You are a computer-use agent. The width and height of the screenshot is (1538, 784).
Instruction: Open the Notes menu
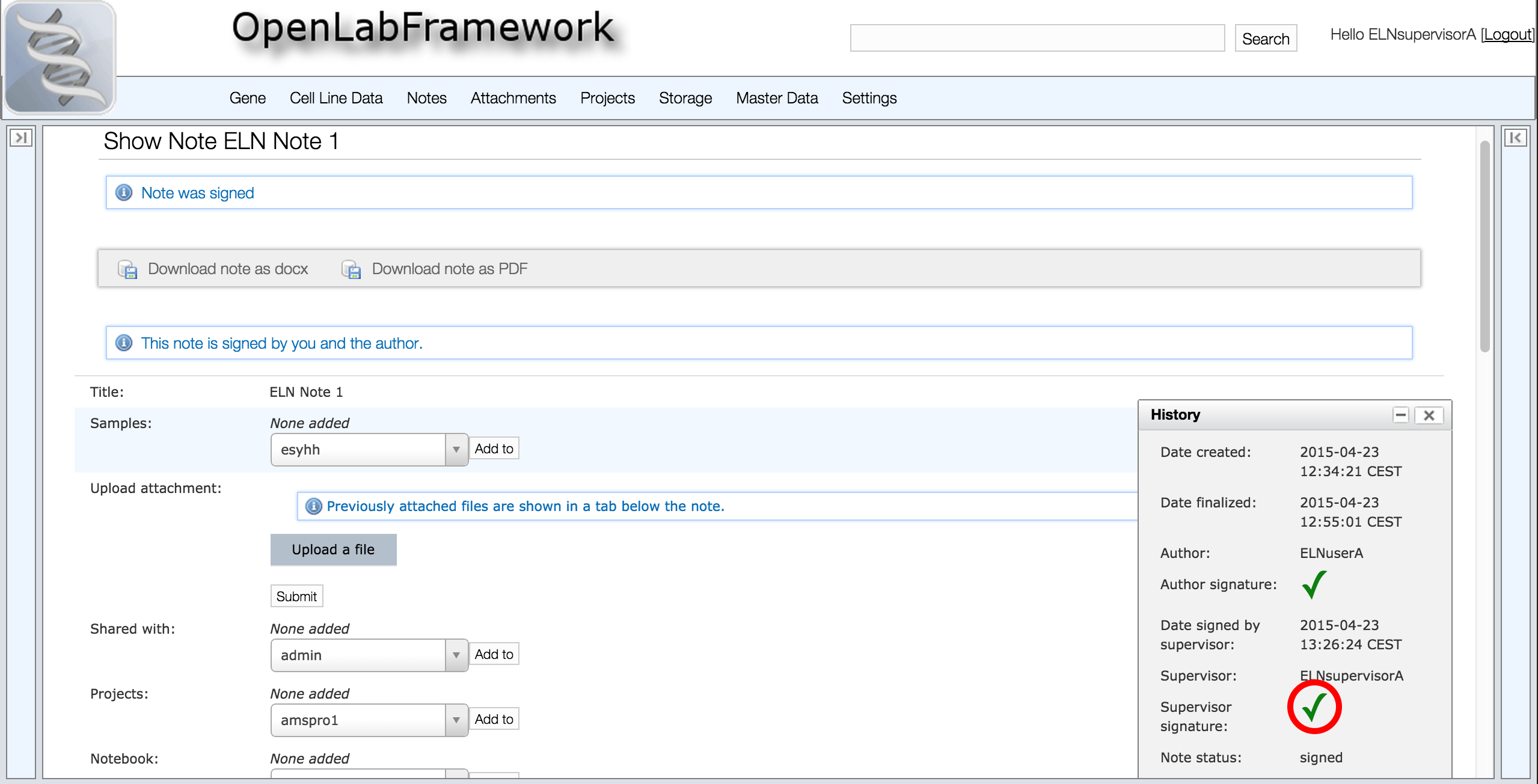pos(426,98)
